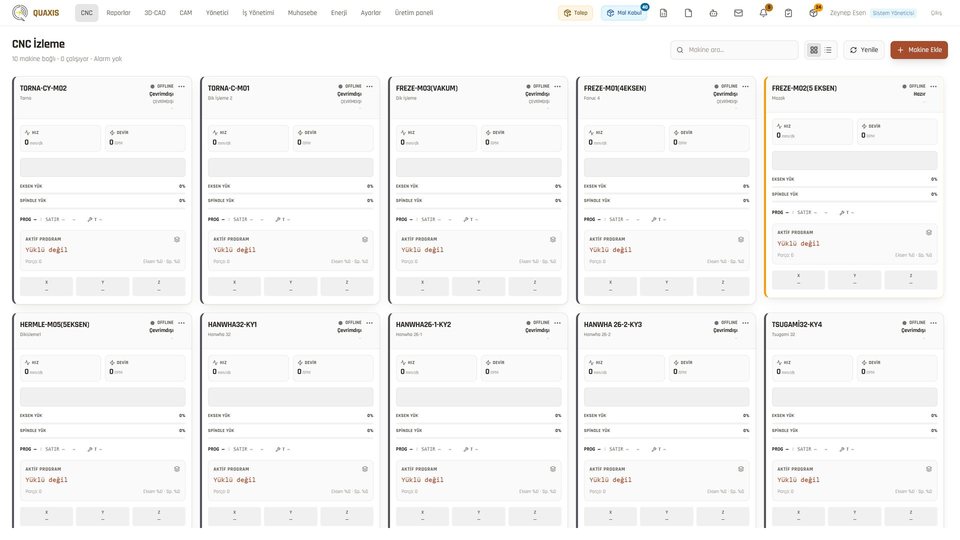Click the Çıkış logout link
960x540 pixels.
pos(936,13)
